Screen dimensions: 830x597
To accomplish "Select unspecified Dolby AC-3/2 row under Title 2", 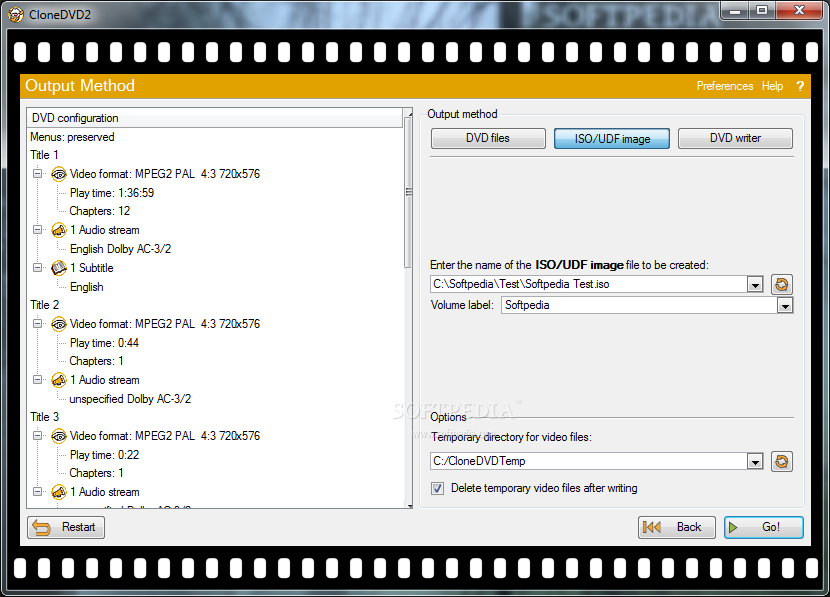I will click(x=130, y=399).
